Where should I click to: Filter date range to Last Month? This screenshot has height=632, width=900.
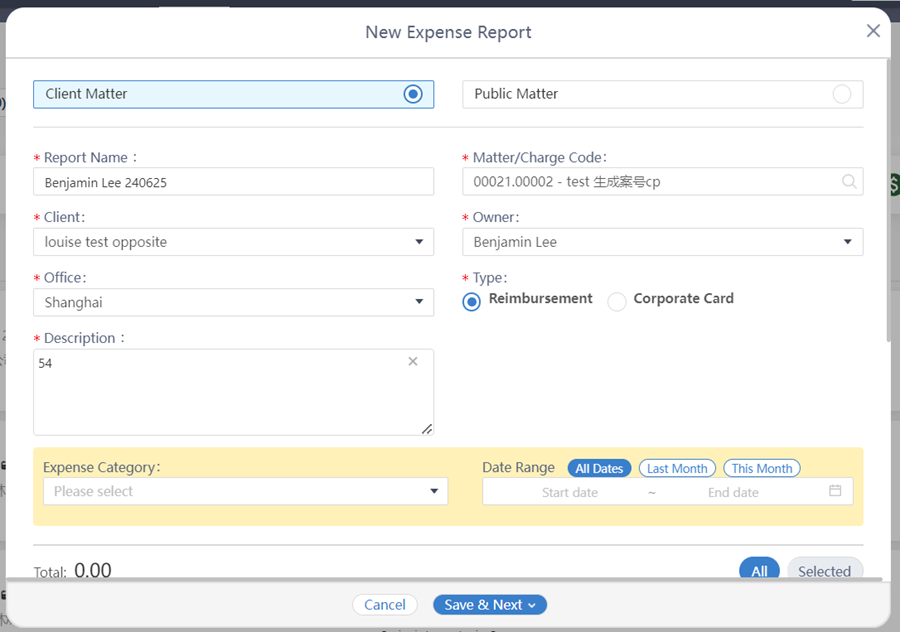click(x=677, y=468)
